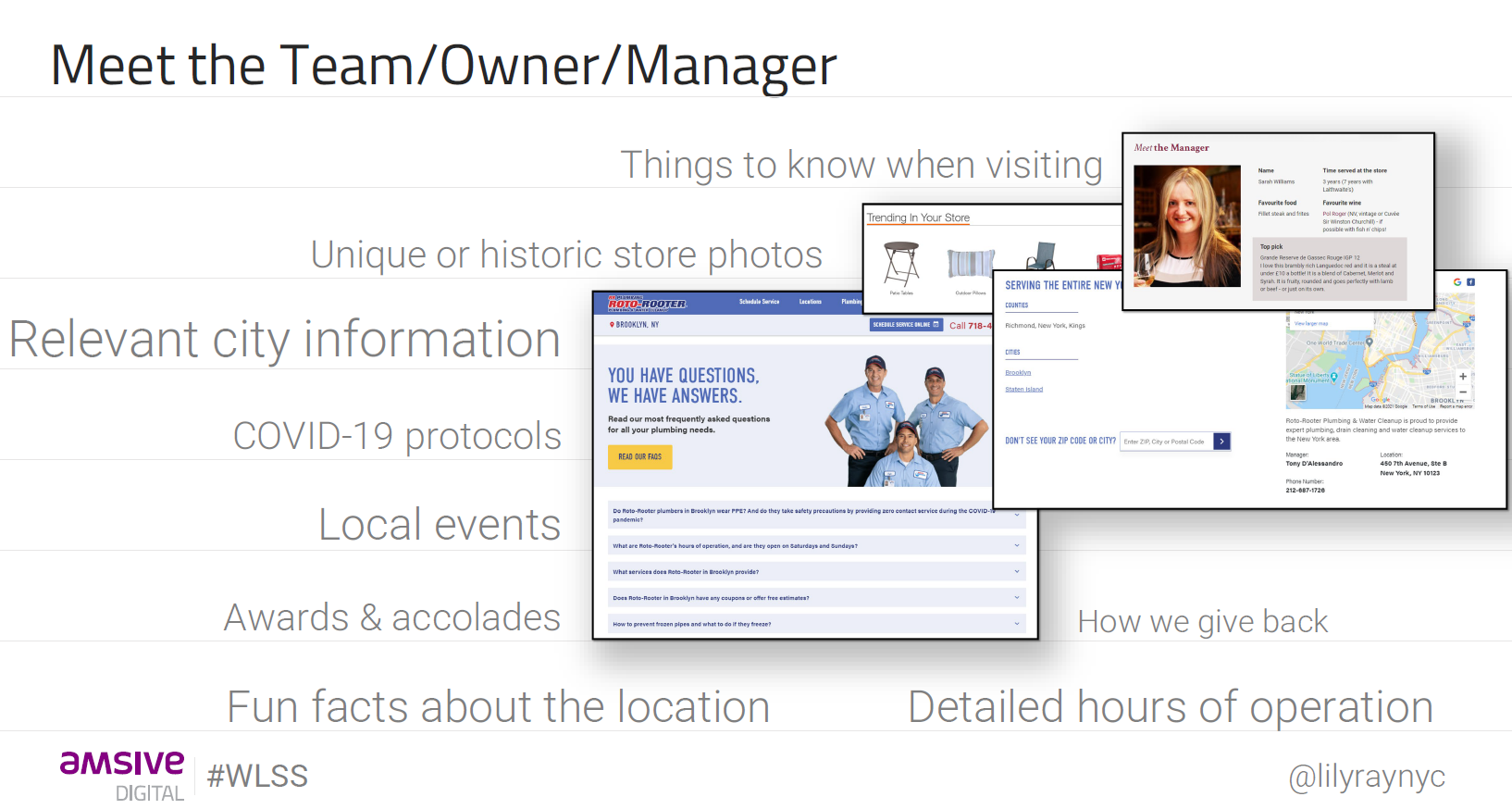This screenshot has height=809, width=1512.
Task: Select the Patio Tables product image
Action: [x=900, y=264]
